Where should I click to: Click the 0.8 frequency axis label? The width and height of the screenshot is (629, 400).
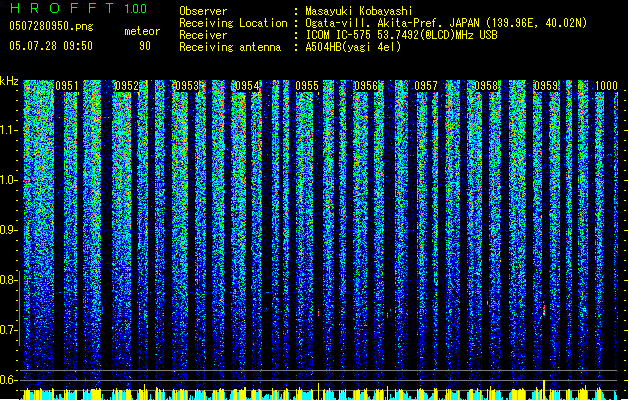tap(8, 280)
